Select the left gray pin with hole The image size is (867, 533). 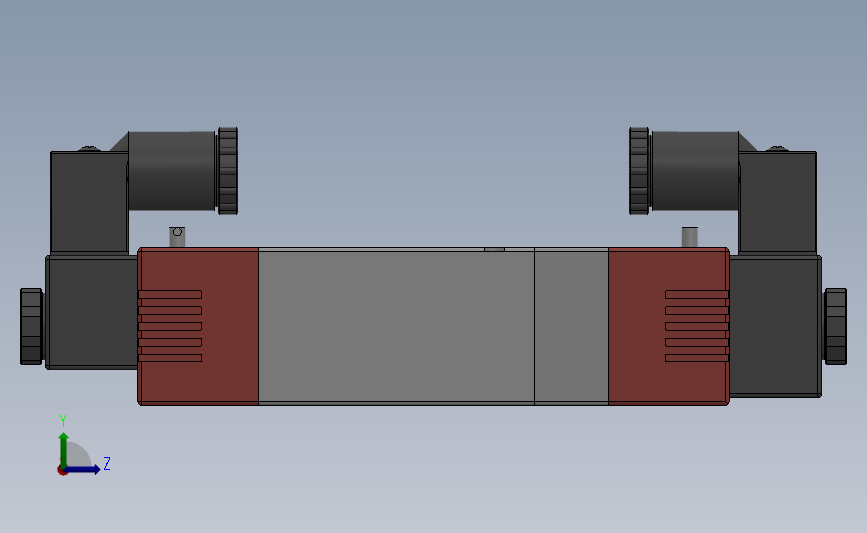point(177,237)
